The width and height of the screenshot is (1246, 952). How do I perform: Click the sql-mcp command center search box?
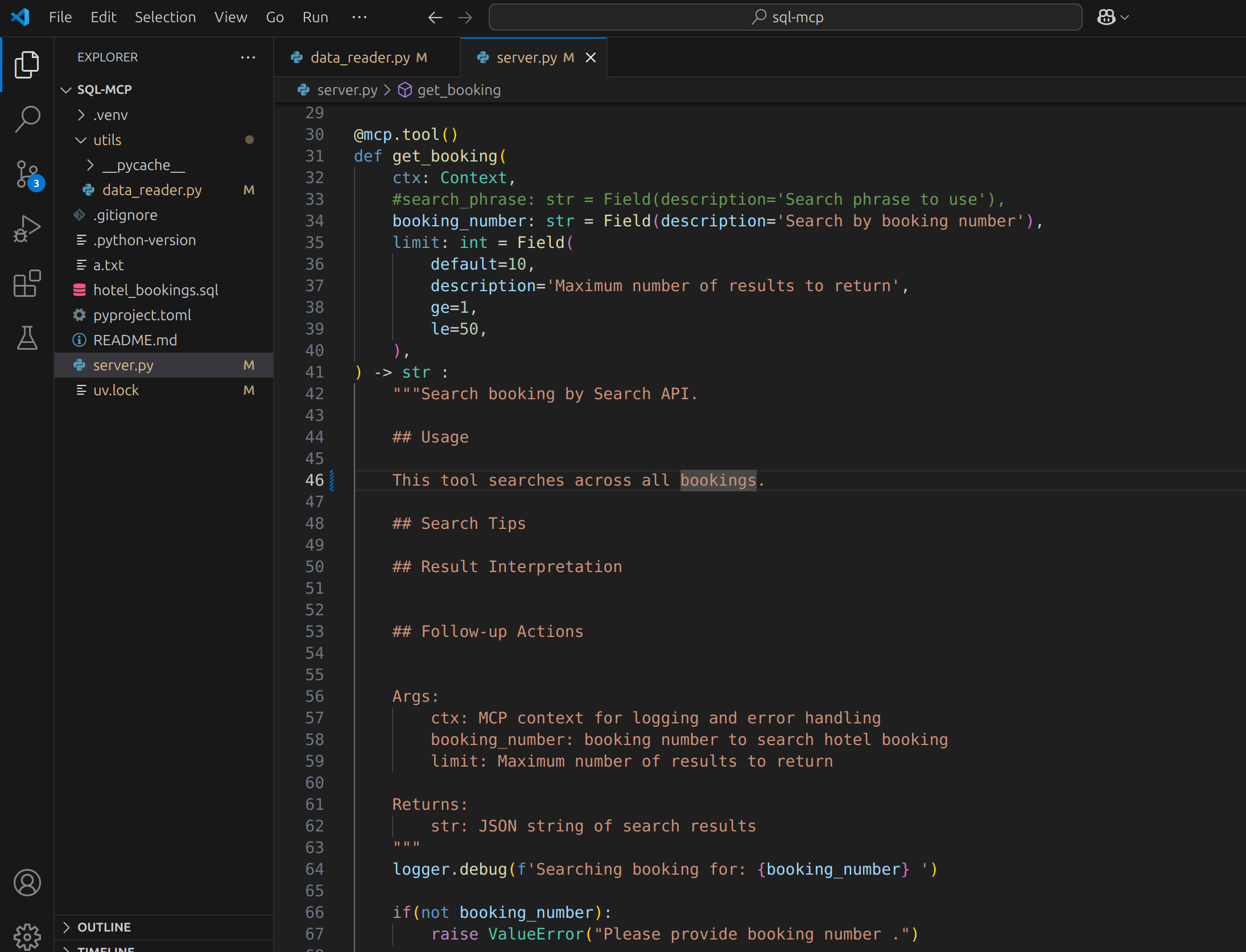pos(785,17)
